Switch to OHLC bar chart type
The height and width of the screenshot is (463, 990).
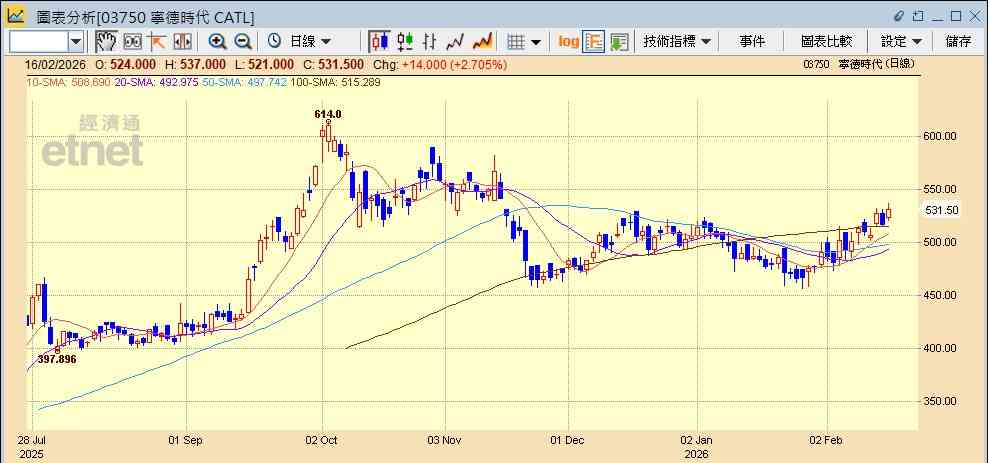[430, 42]
